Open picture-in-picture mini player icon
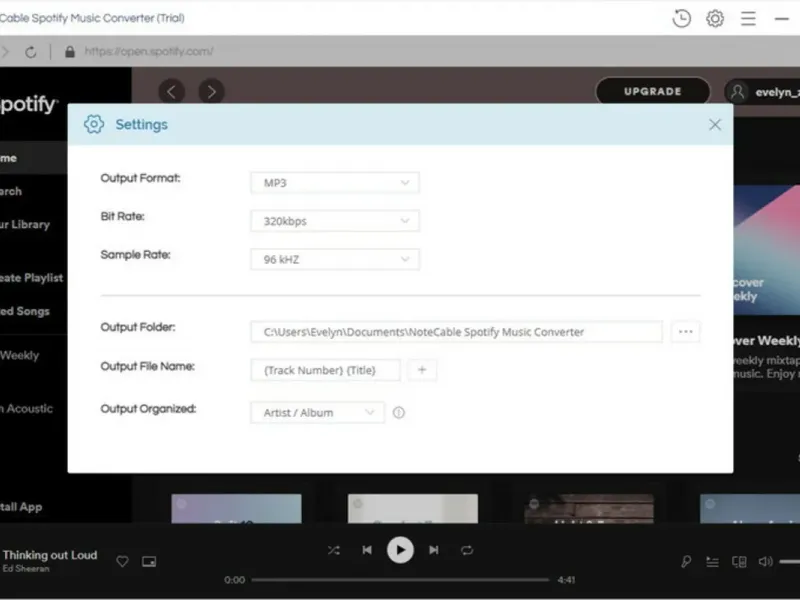The image size is (800, 600). pyautogui.click(x=149, y=561)
